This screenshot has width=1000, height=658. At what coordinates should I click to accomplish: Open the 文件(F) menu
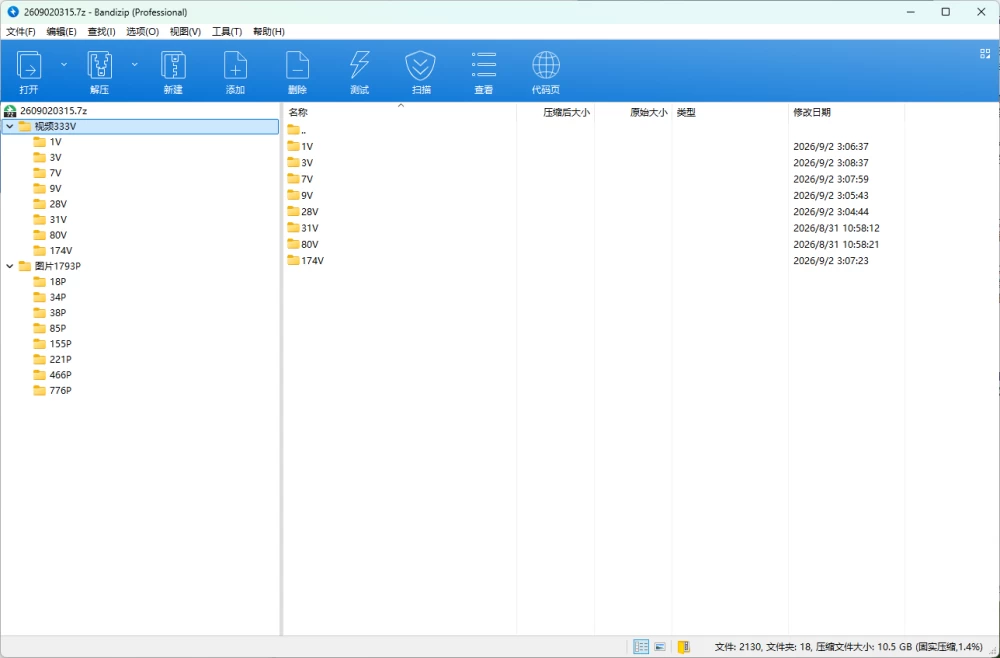(21, 31)
